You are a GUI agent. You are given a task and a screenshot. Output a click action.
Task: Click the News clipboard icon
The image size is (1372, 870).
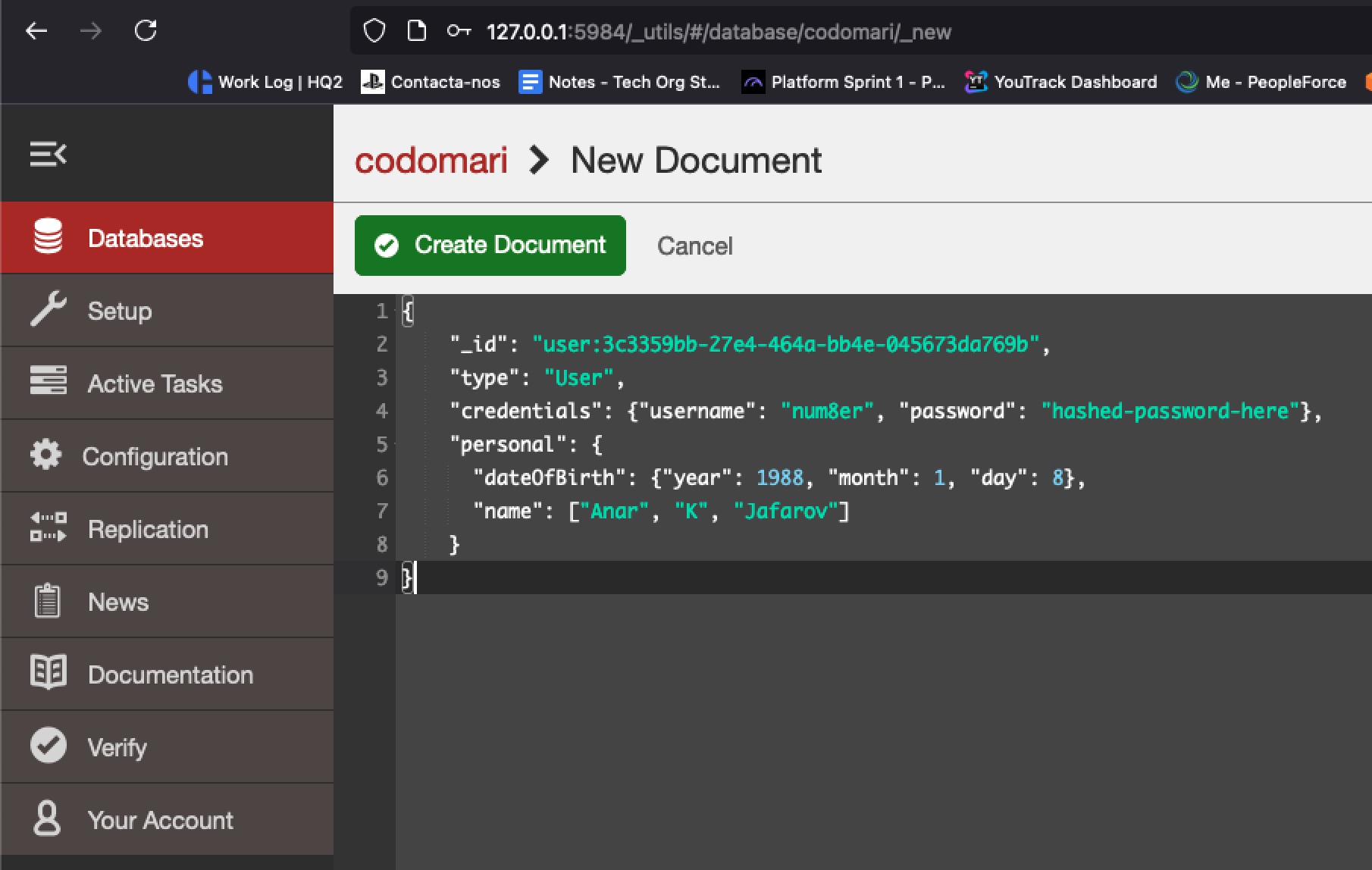click(47, 601)
